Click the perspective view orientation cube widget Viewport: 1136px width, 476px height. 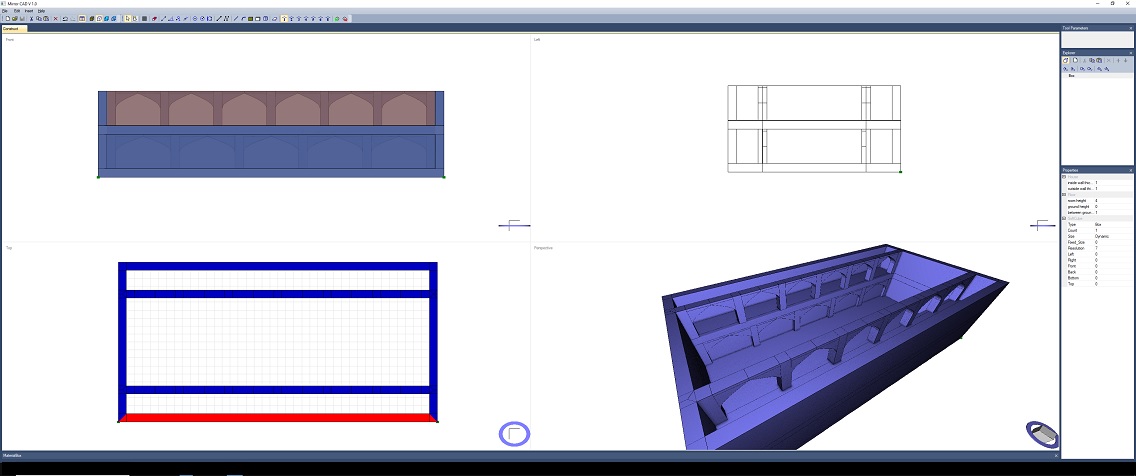pyautogui.click(x=1043, y=434)
